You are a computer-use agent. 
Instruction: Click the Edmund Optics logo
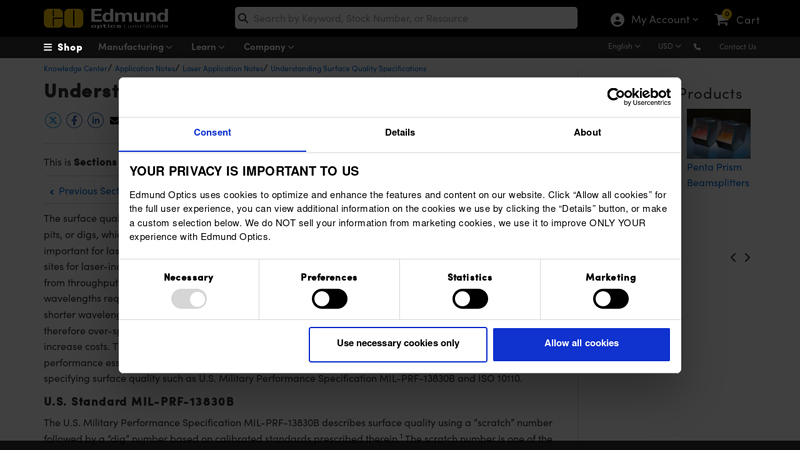[106, 18]
